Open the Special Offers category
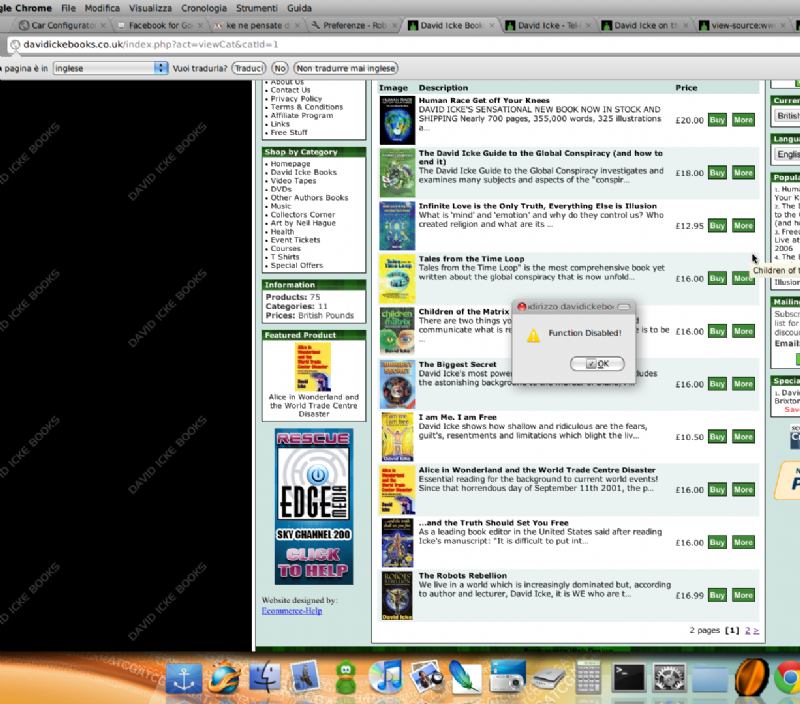The image size is (800, 704). coord(296,265)
